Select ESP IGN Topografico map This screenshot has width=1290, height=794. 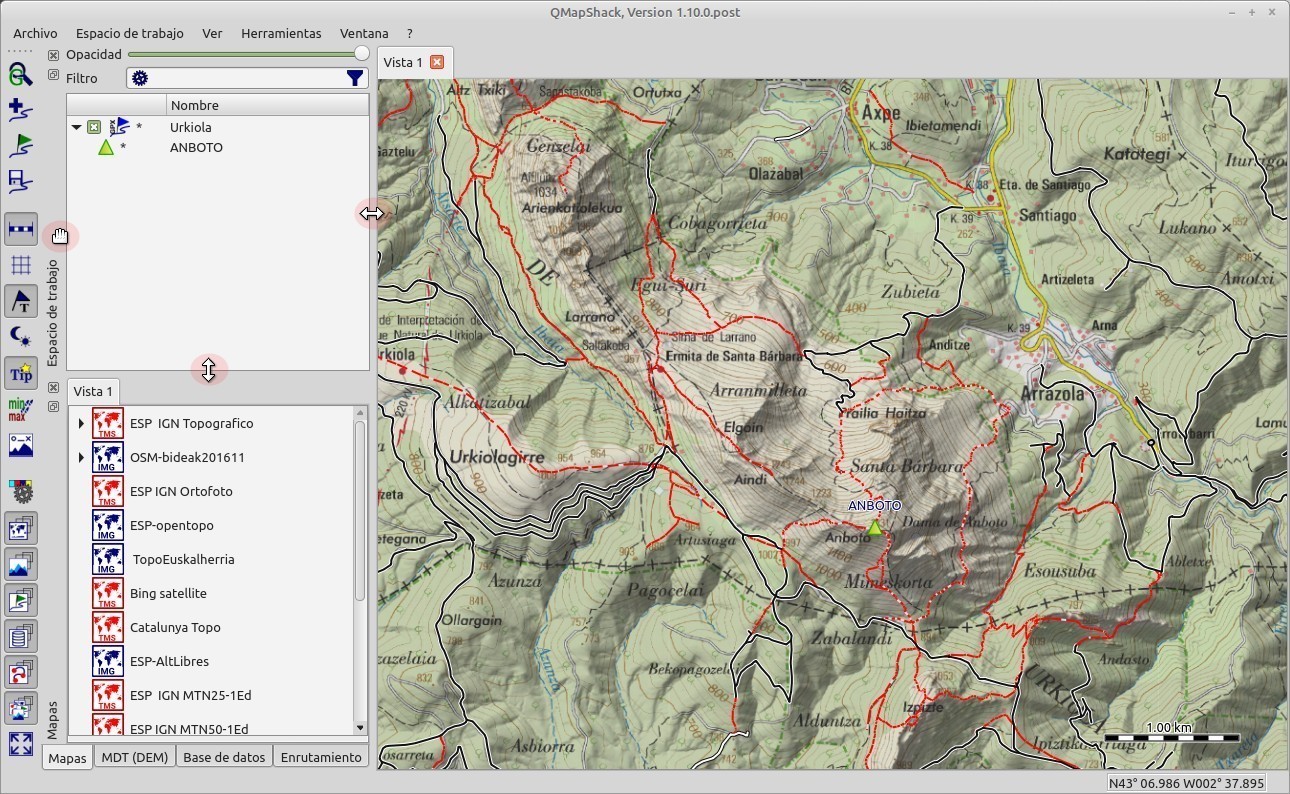191,423
